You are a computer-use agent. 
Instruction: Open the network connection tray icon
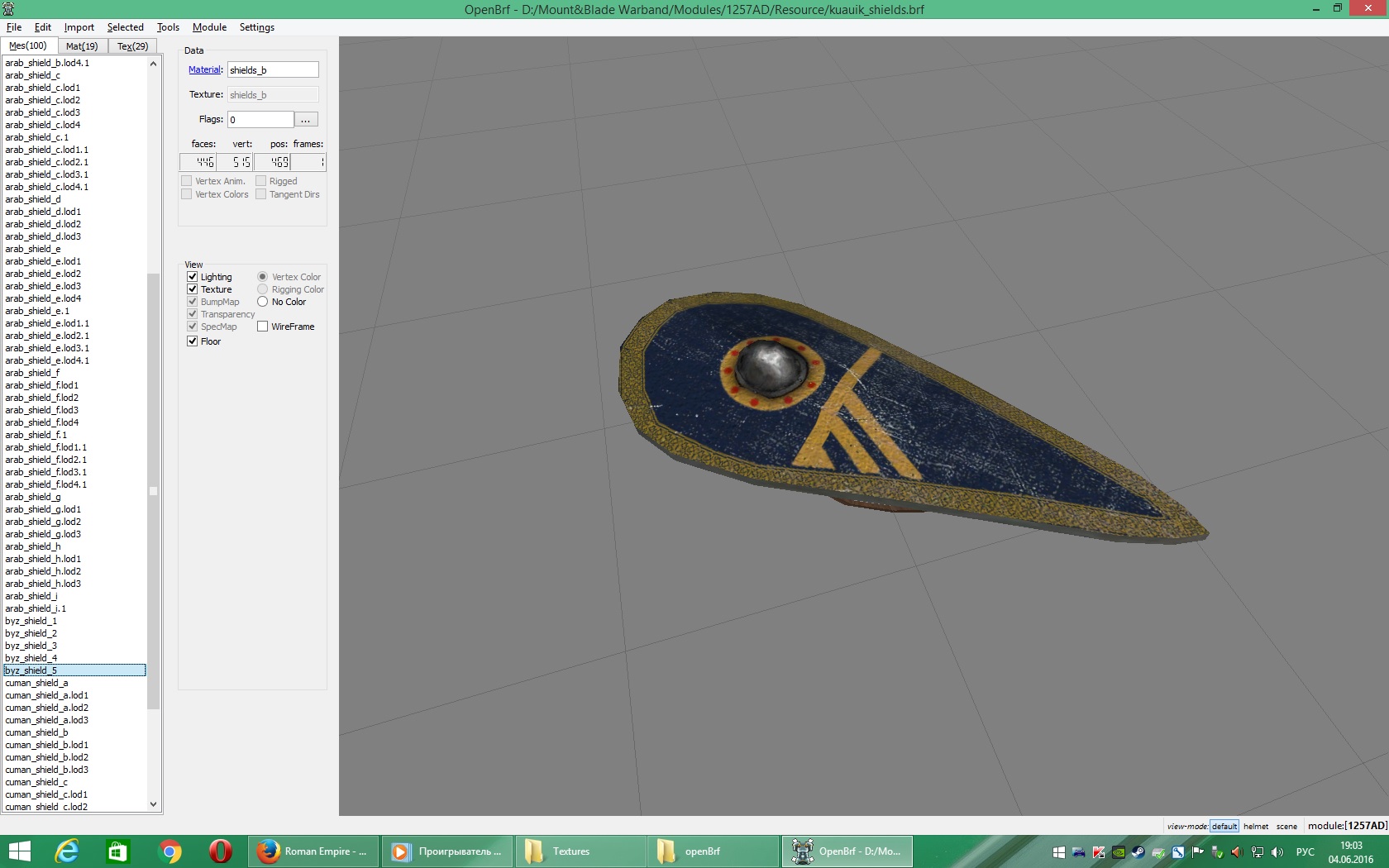pyautogui.click(x=1258, y=852)
